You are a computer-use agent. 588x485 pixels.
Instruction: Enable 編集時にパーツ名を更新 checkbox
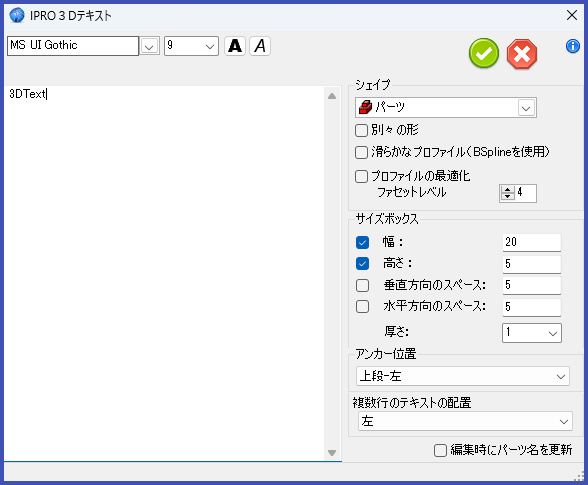[x=440, y=450]
